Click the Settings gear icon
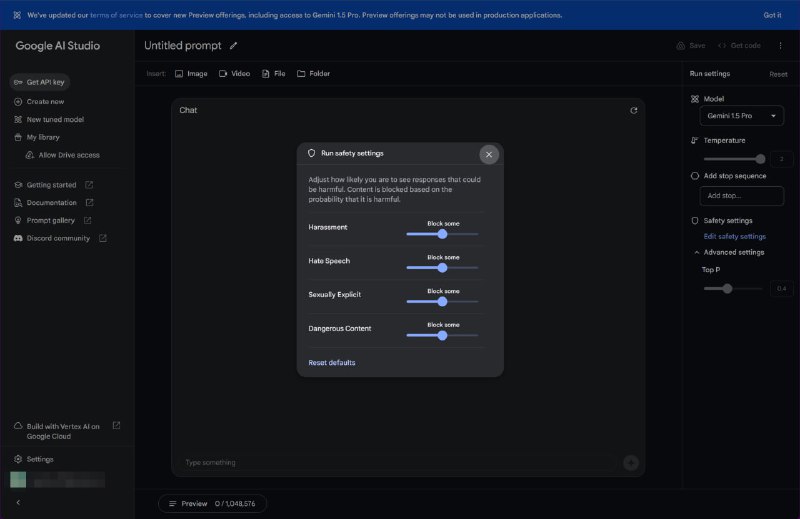The image size is (800, 519). 18,459
